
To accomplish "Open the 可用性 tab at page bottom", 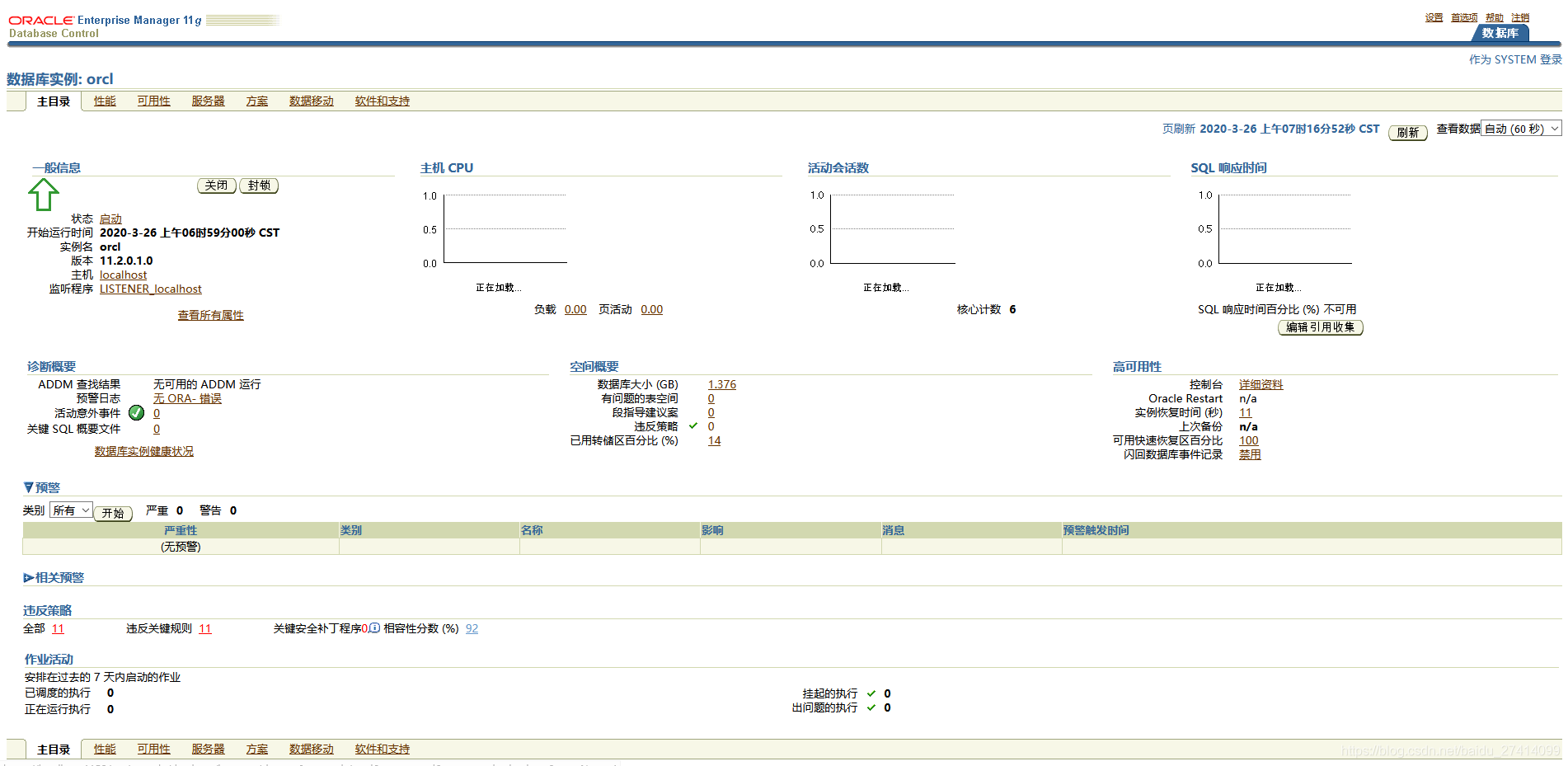I will pos(153,750).
